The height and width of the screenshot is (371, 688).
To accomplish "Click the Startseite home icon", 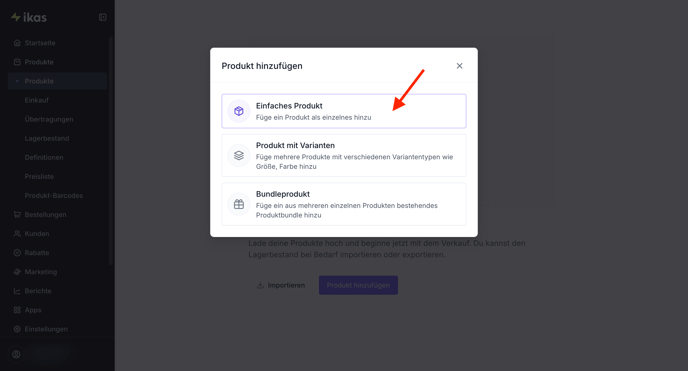I will 17,43.
